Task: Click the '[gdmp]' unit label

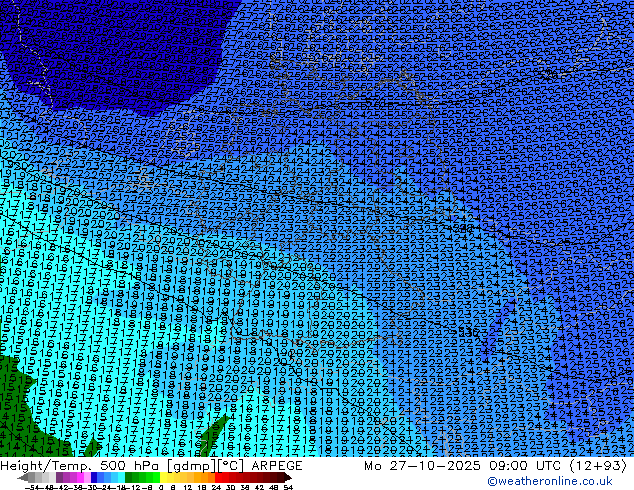Action: pos(192,466)
